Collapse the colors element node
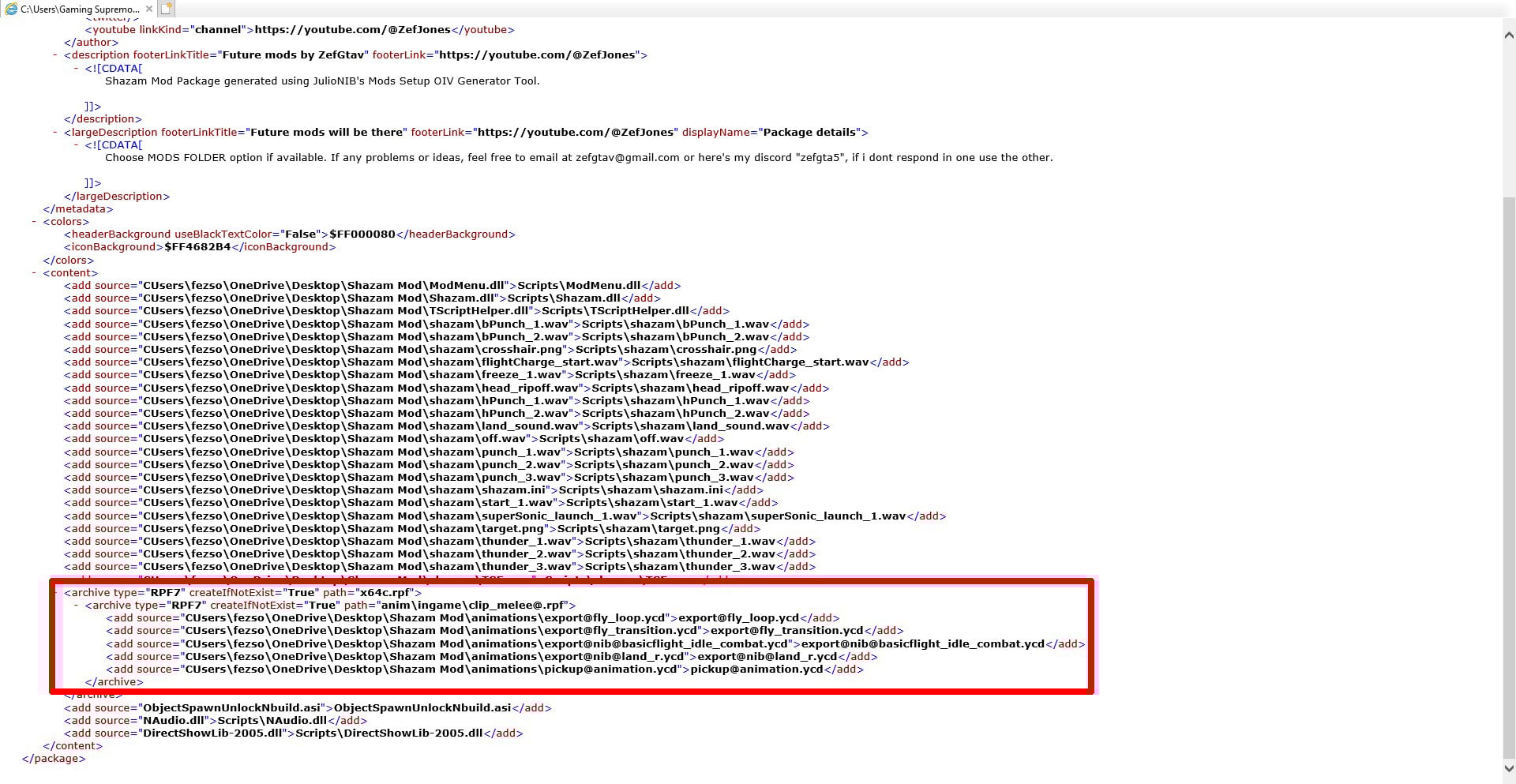This screenshot has width=1516, height=784. tap(35, 222)
